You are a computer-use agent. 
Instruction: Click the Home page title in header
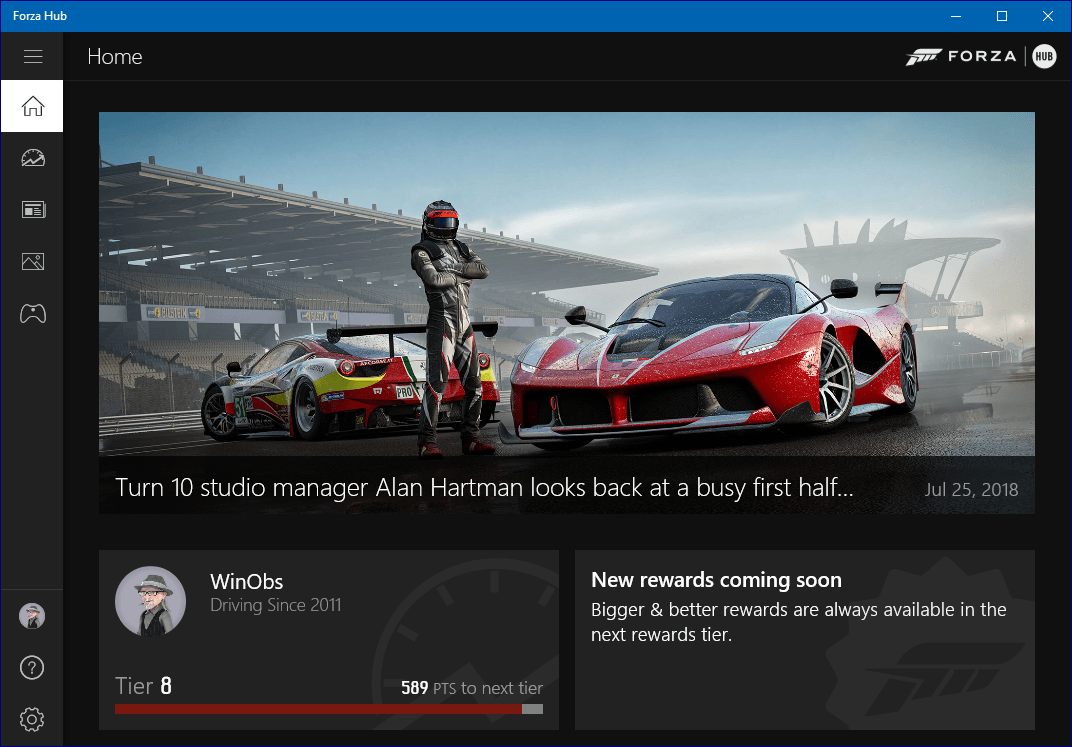pyautogui.click(x=115, y=57)
